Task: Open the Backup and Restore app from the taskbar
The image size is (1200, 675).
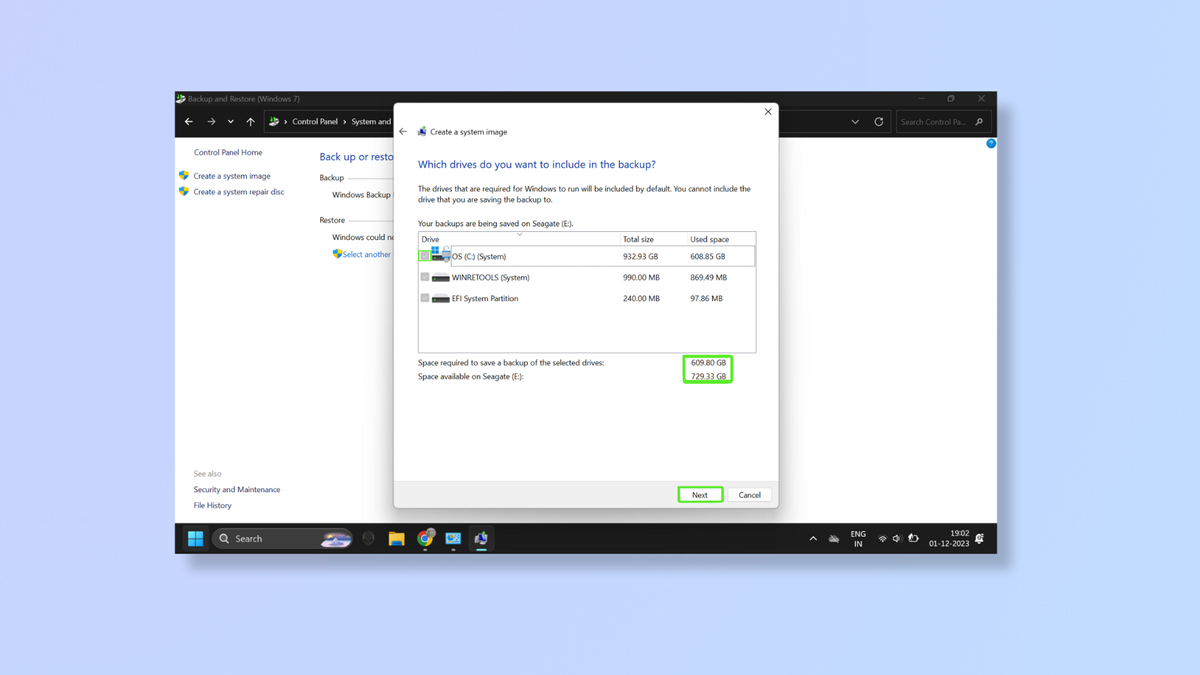Action: click(481, 538)
